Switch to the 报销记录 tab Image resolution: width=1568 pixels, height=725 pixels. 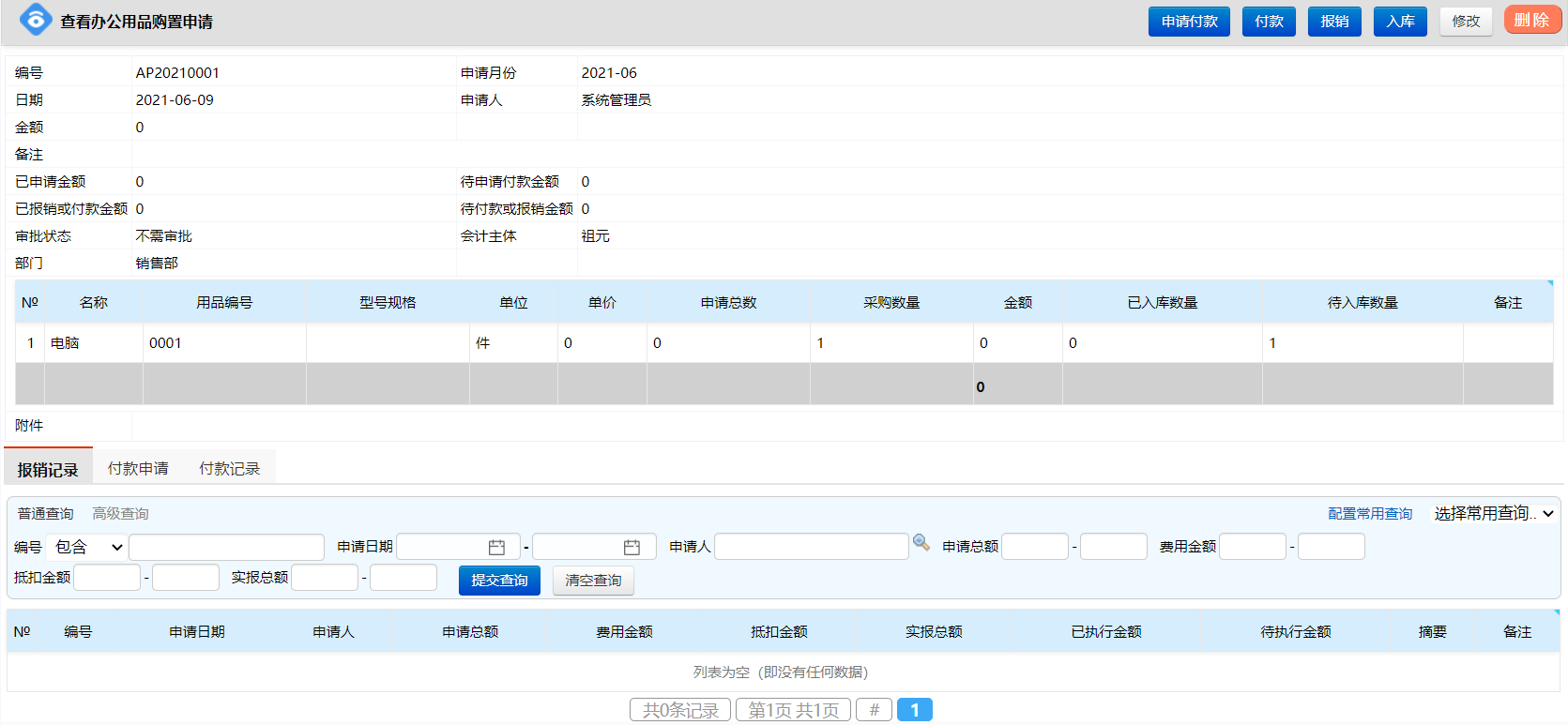pos(48,468)
